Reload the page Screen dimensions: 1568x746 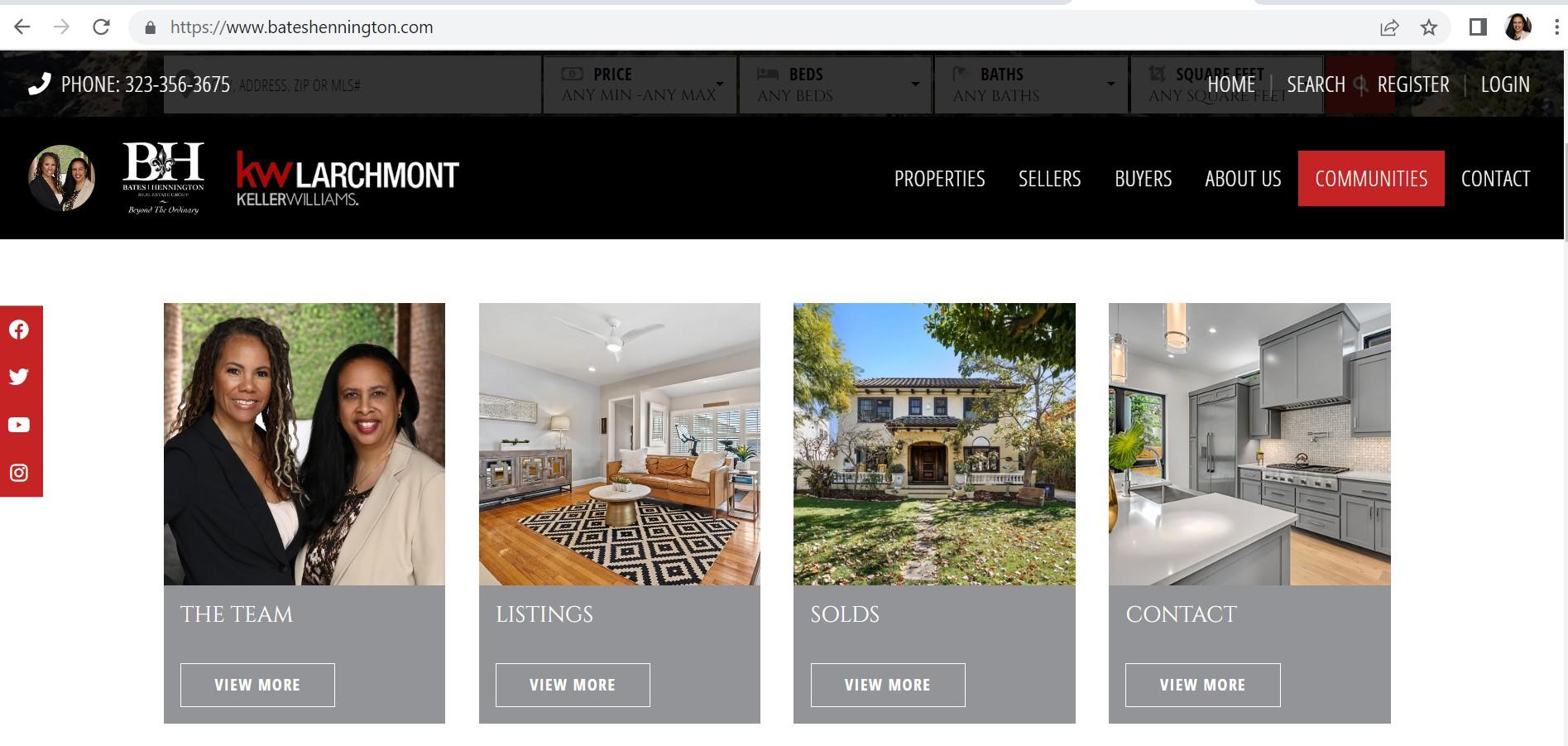[101, 27]
